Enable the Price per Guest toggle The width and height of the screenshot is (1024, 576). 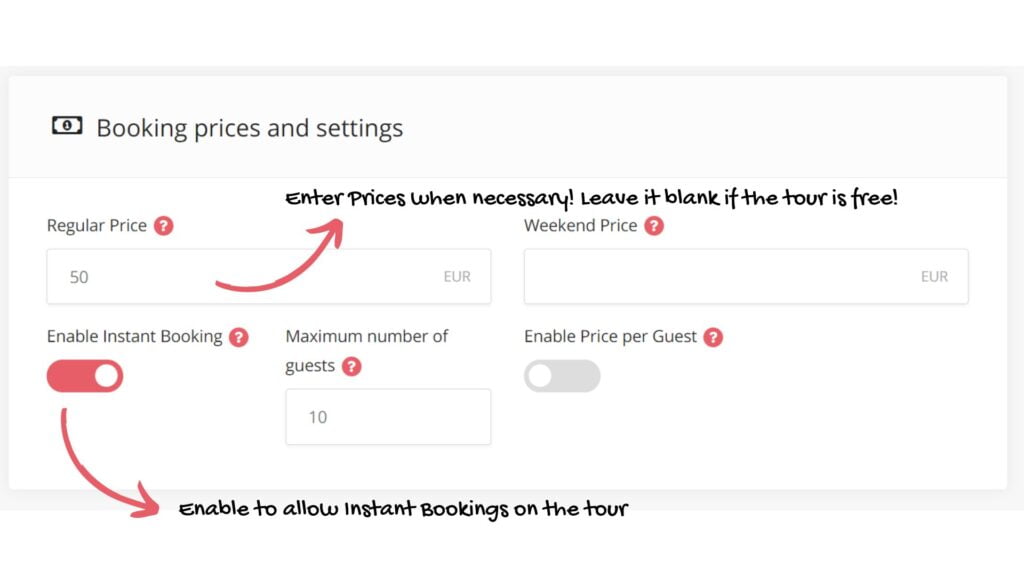point(562,376)
